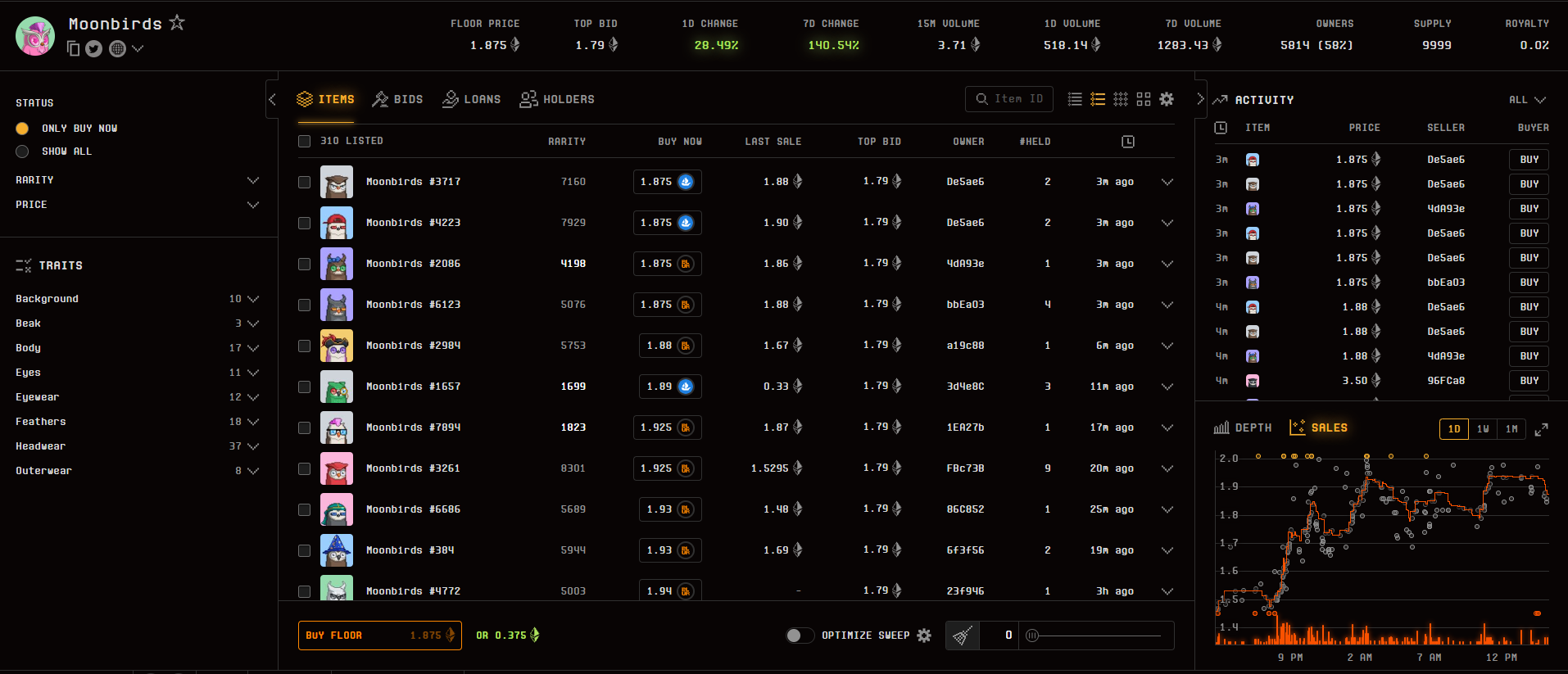Enable the Optimize Sweep toggle
The image size is (1568, 674).
[799, 636]
